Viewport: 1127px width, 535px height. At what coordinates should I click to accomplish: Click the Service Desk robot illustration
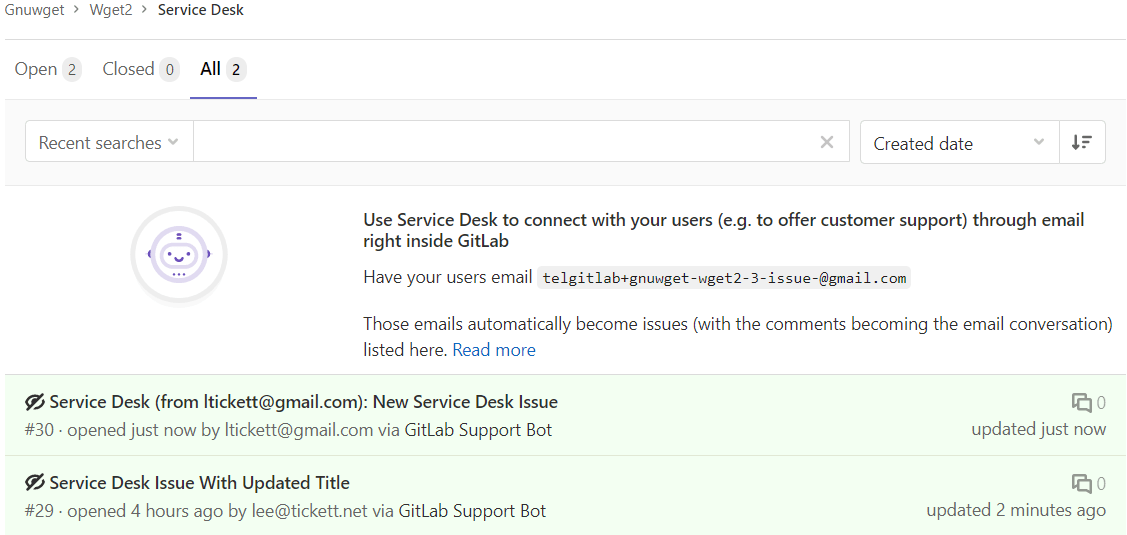click(179, 256)
